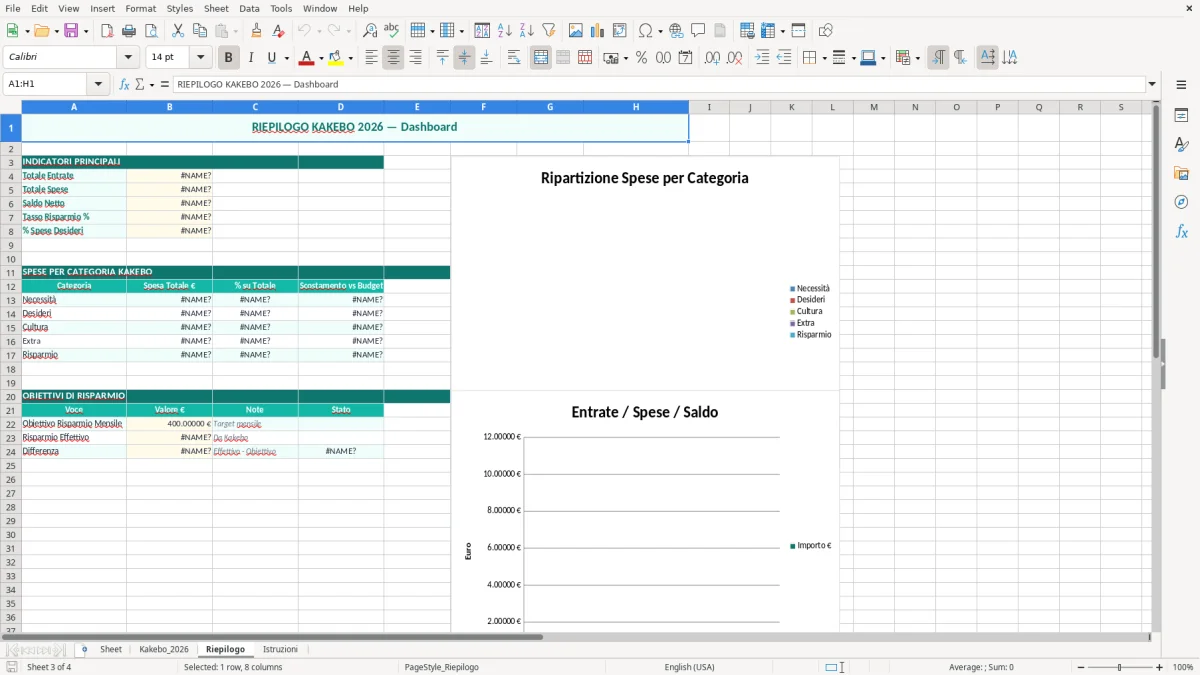Click the English (USA) language status
Screen dimensions: 1200x675
pyautogui.click(x=689, y=667)
